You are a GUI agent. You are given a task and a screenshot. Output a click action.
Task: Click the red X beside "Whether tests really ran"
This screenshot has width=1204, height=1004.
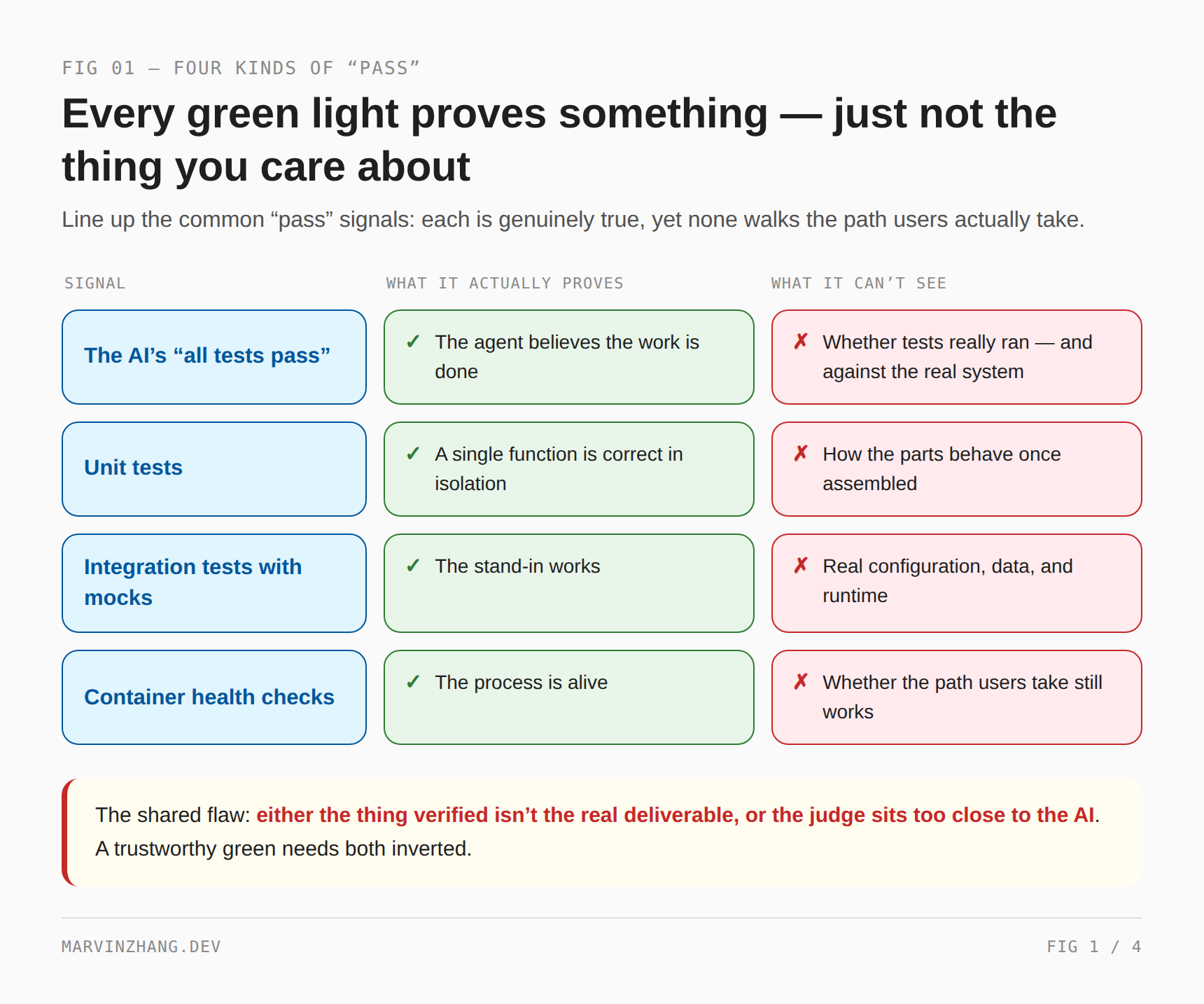click(801, 342)
